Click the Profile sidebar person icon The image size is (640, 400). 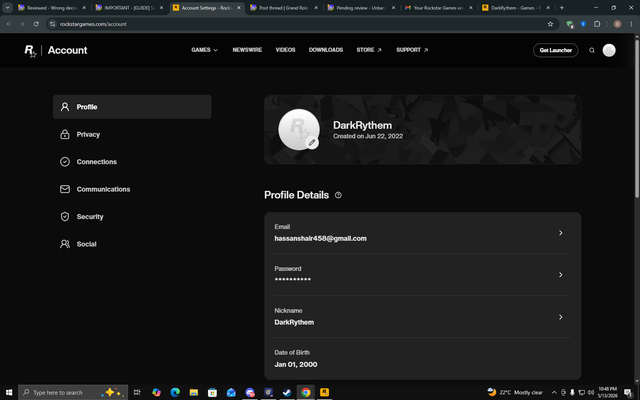click(x=65, y=107)
